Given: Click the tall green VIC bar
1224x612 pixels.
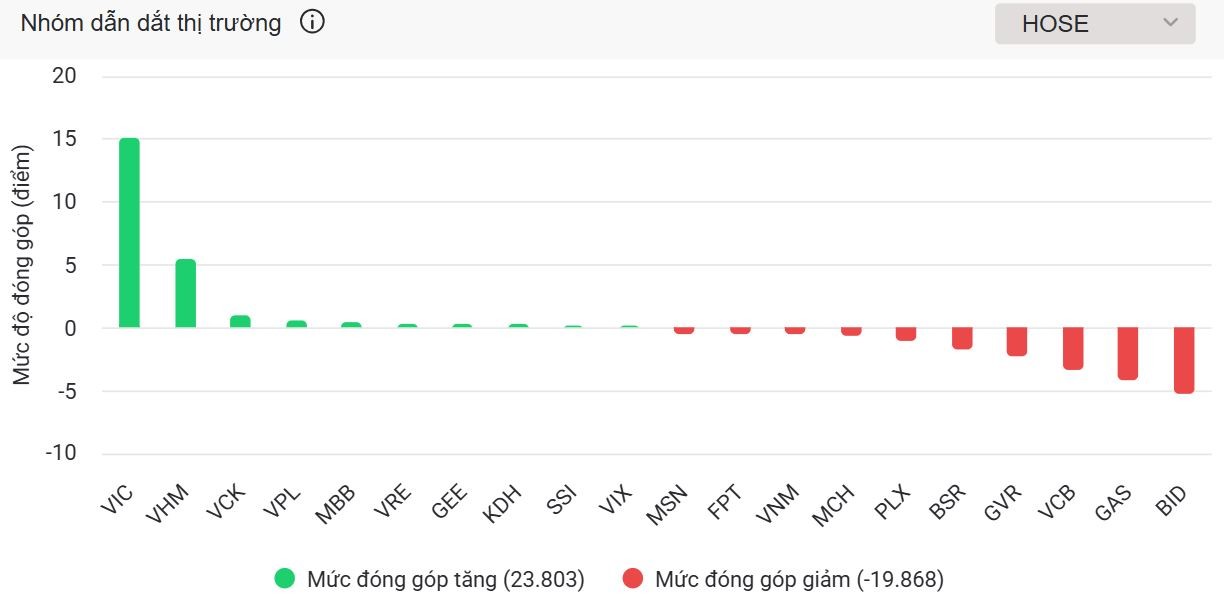Looking at the screenshot, I should click(x=129, y=233).
